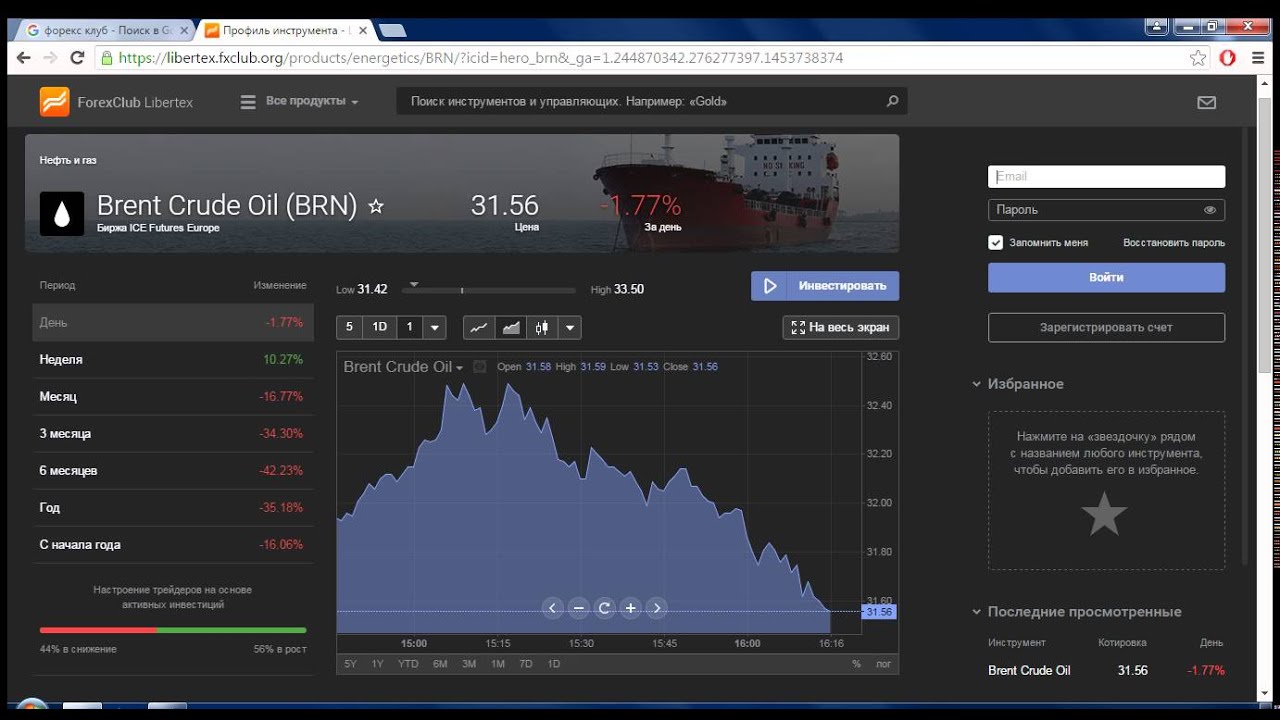
Task: Select the candlestick chart type icon
Action: point(542,327)
